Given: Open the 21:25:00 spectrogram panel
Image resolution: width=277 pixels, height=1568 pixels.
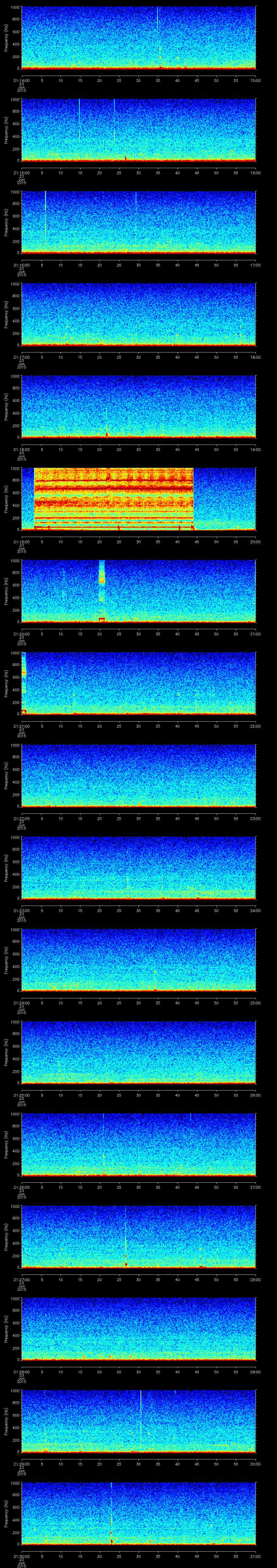Looking at the screenshot, I should [138, 1052].
